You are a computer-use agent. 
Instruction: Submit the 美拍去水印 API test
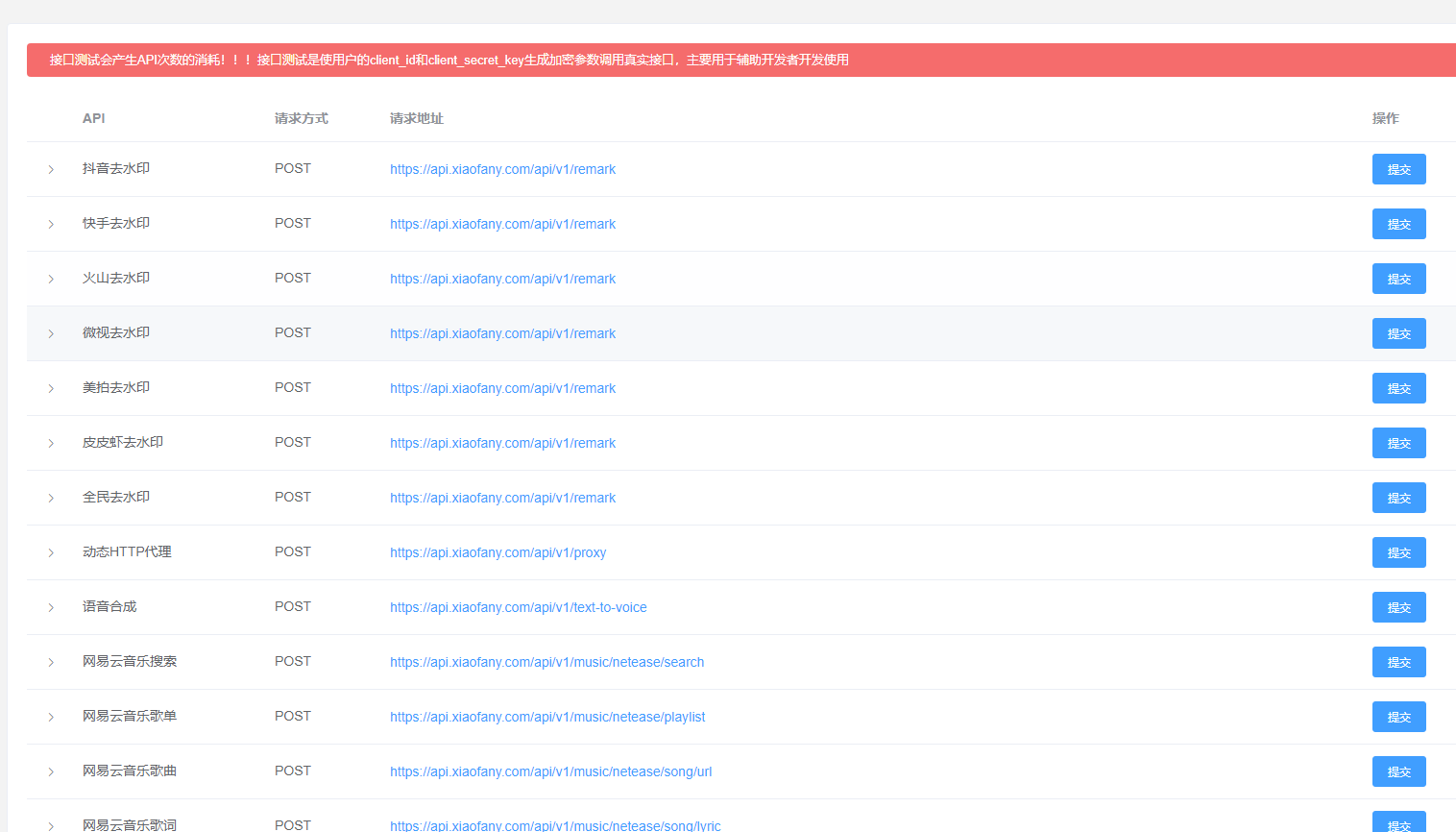point(1398,388)
